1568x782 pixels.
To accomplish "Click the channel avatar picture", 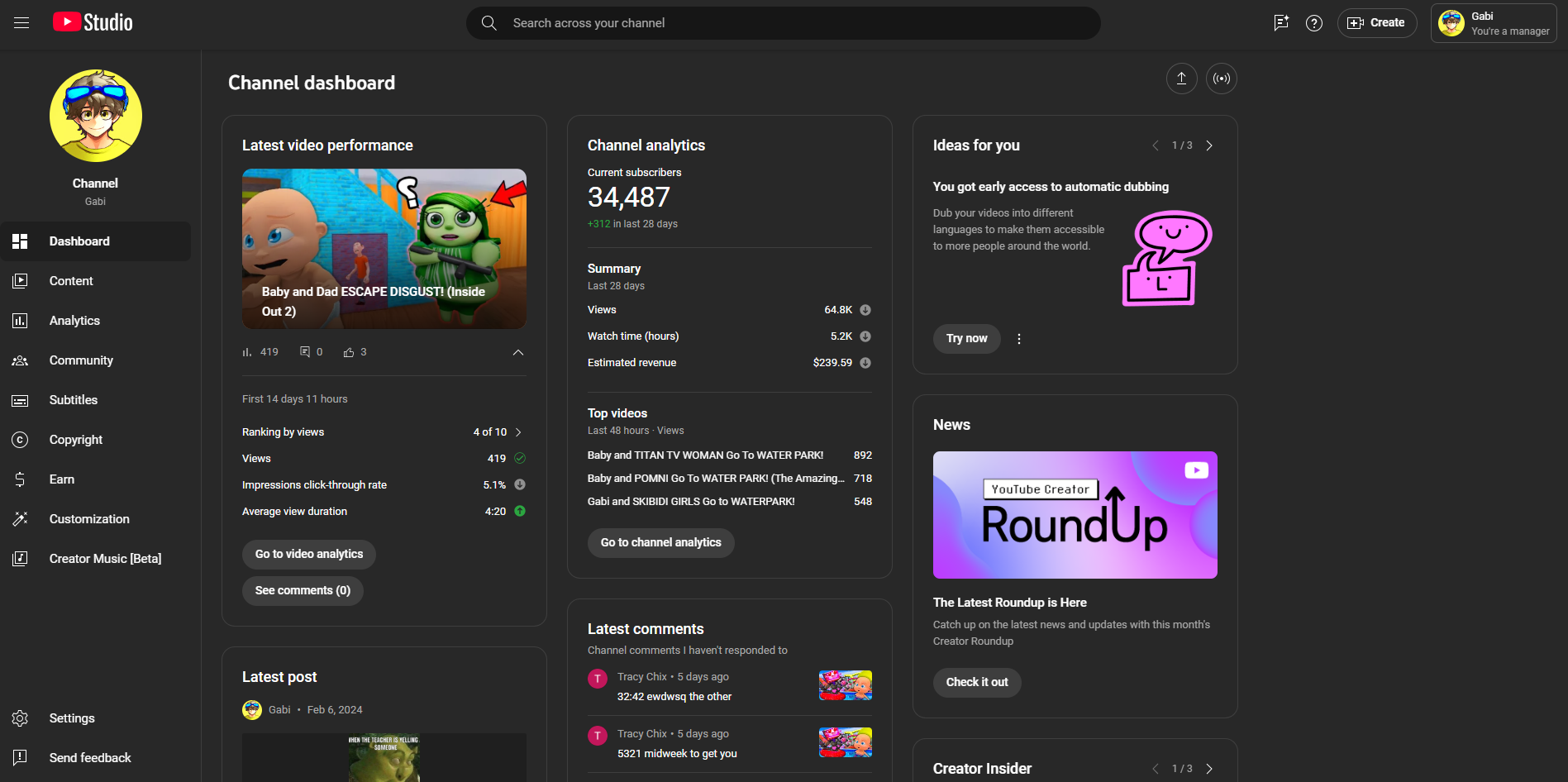I will coord(96,116).
